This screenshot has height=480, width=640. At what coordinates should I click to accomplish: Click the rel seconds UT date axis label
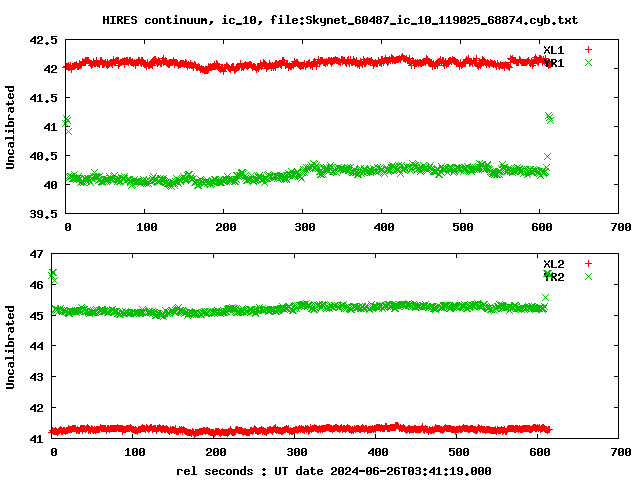pos(333,471)
